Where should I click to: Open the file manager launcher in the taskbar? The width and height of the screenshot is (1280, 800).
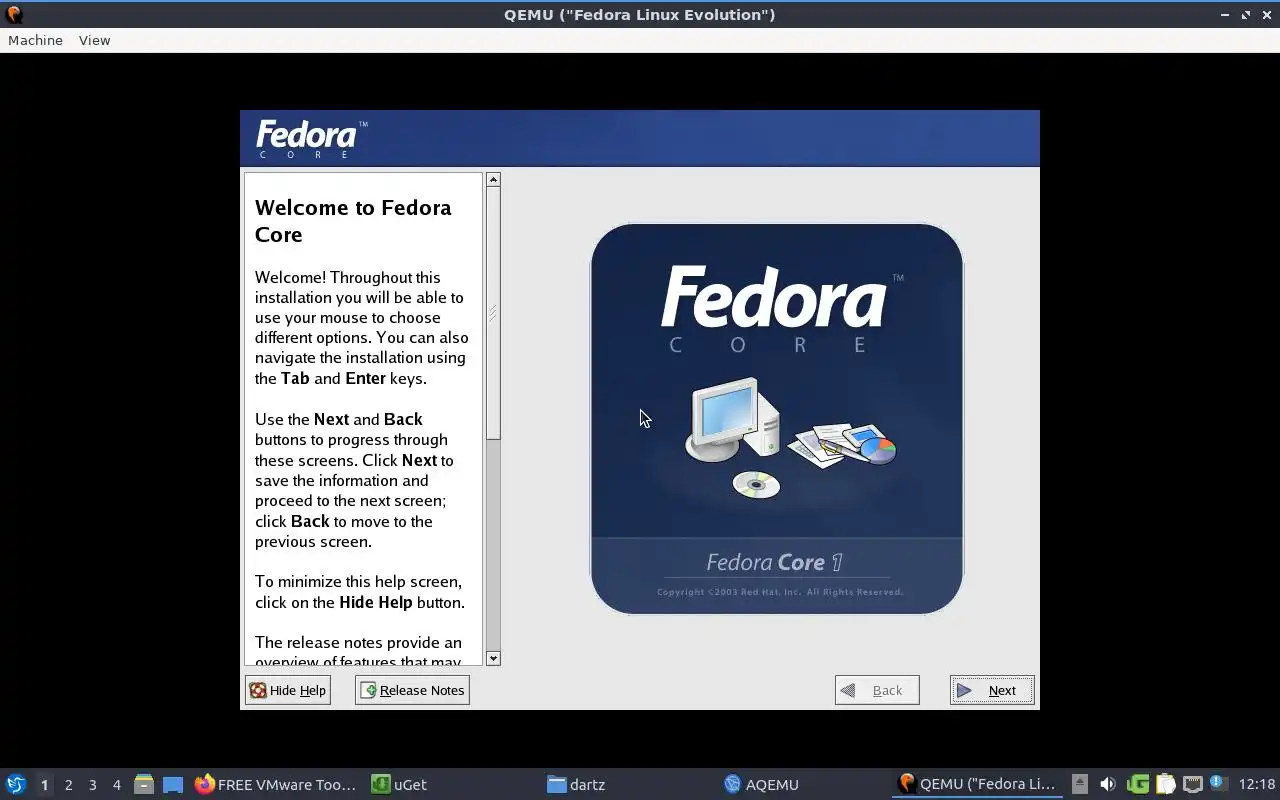pos(144,785)
